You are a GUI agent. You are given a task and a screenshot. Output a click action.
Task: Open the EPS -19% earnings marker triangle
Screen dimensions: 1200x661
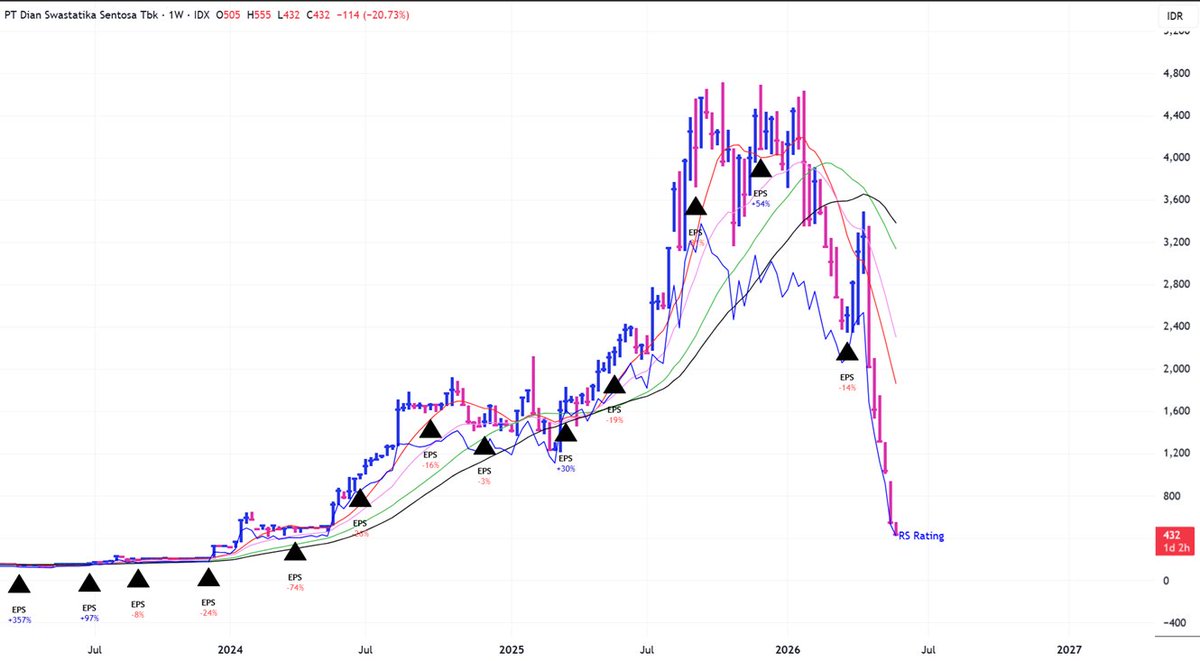point(614,385)
